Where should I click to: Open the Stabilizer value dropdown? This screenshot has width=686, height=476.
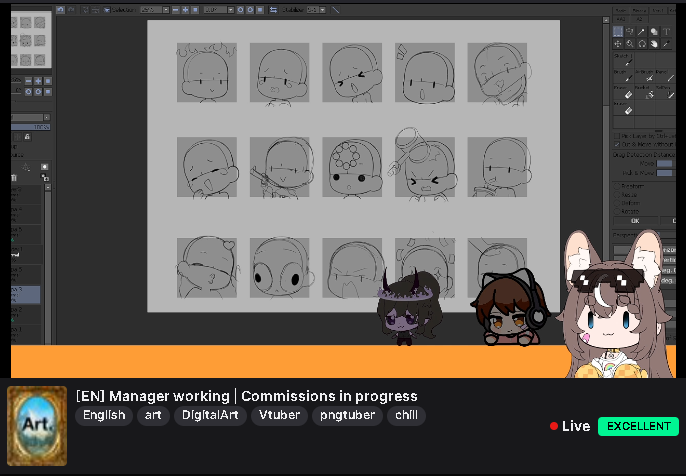[x=322, y=10]
